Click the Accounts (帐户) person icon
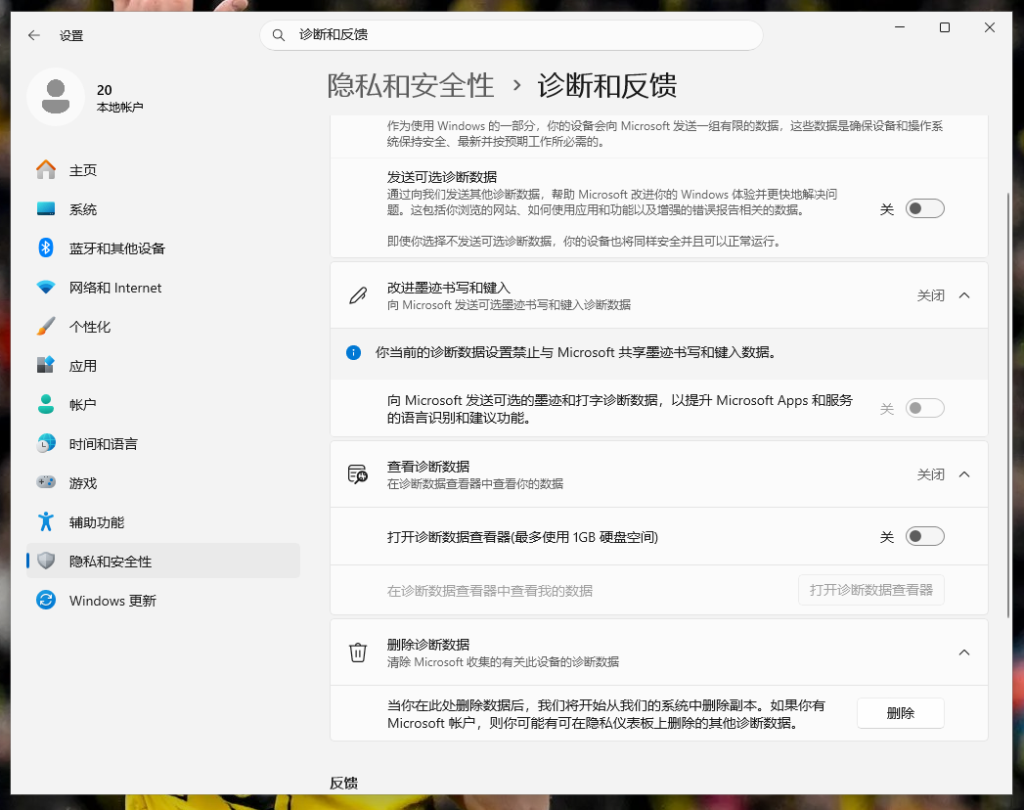The height and width of the screenshot is (810, 1024). click(46, 404)
